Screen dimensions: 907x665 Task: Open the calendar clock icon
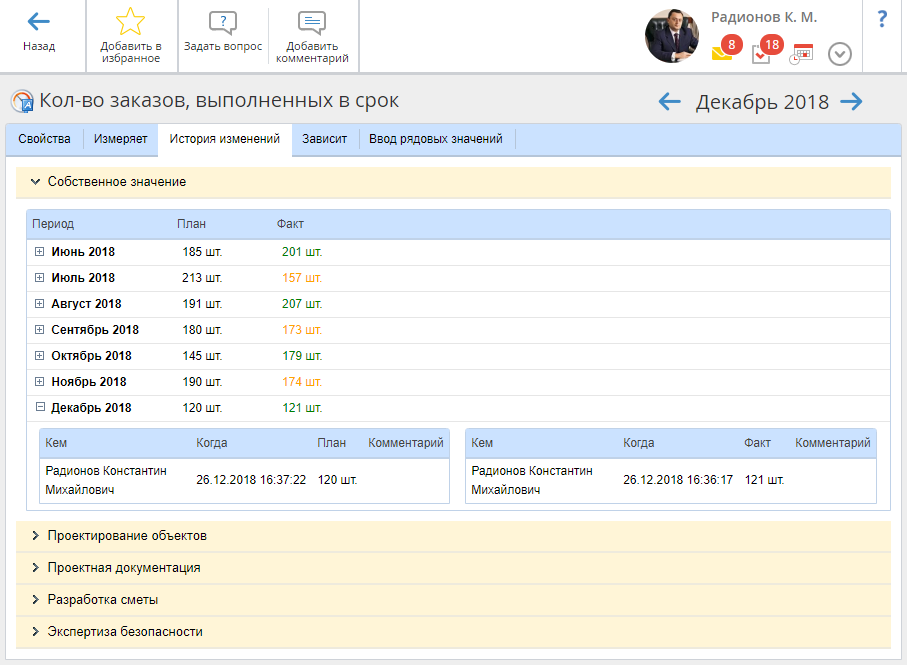(801, 54)
